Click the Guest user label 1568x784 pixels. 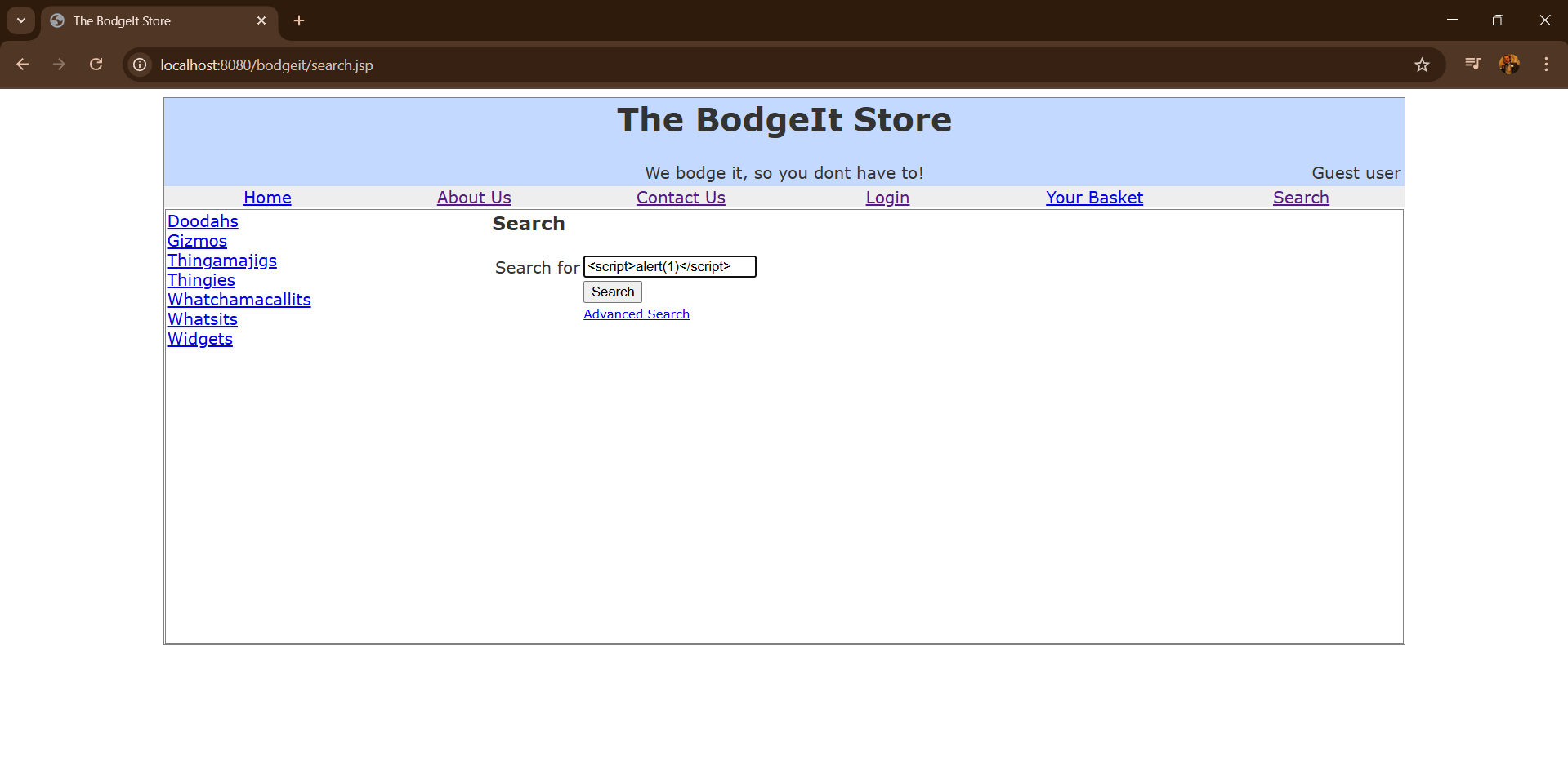click(1356, 173)
